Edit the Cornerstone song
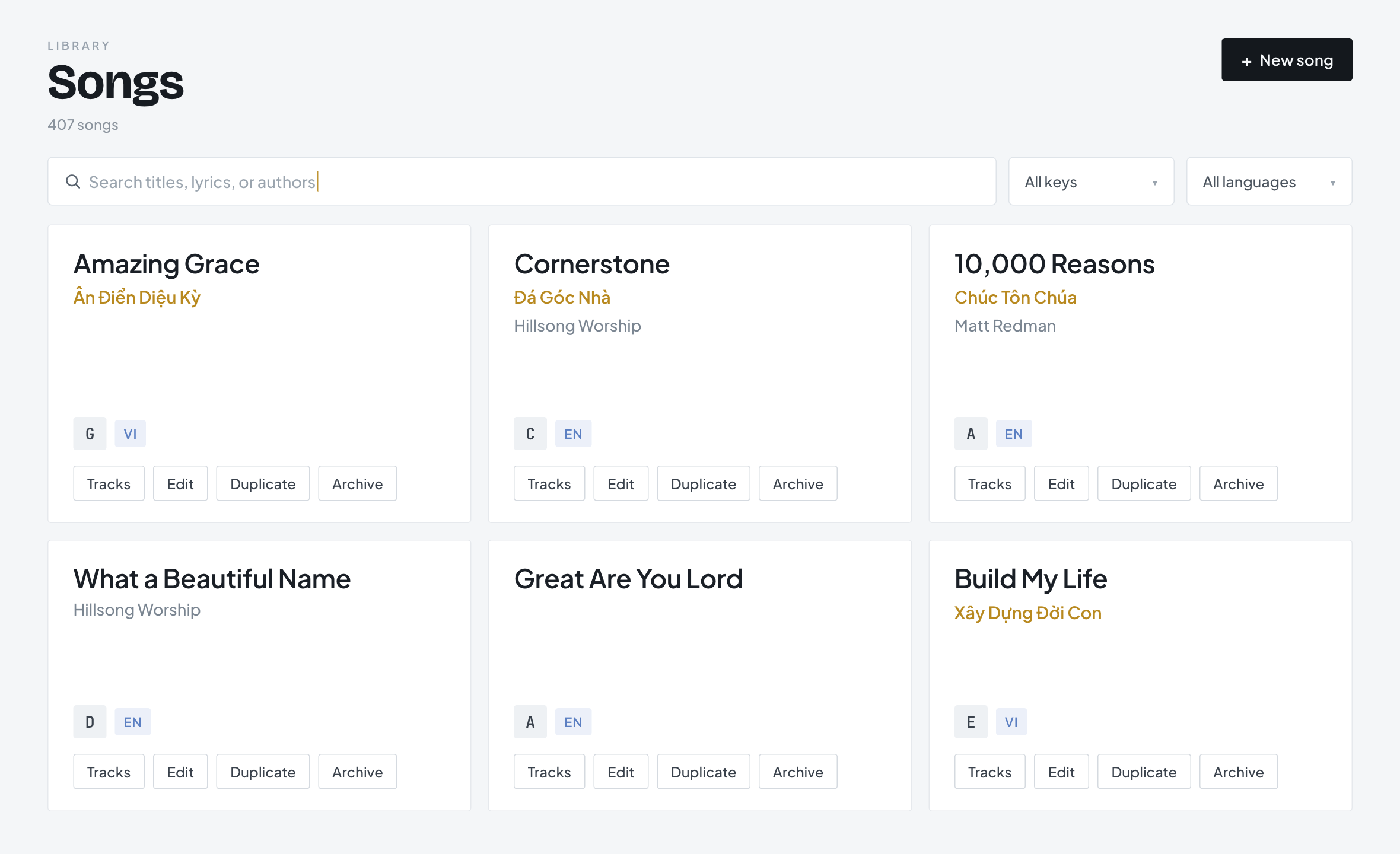Viewport: 1400px width, 854px height. 621,483
